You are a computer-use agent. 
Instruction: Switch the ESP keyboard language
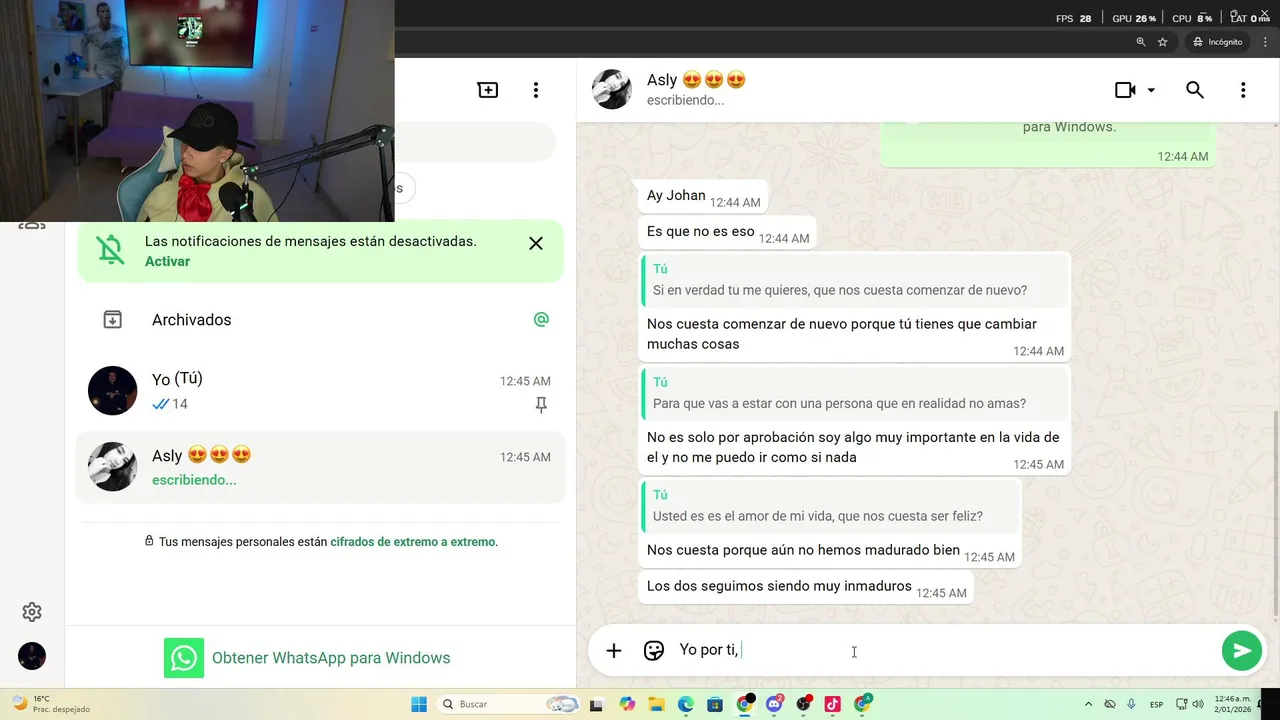(x=1156, y=704)
